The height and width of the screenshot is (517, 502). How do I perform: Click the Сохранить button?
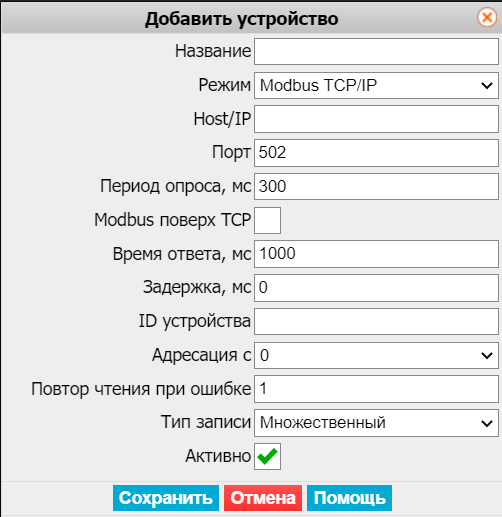coord(166,498)
